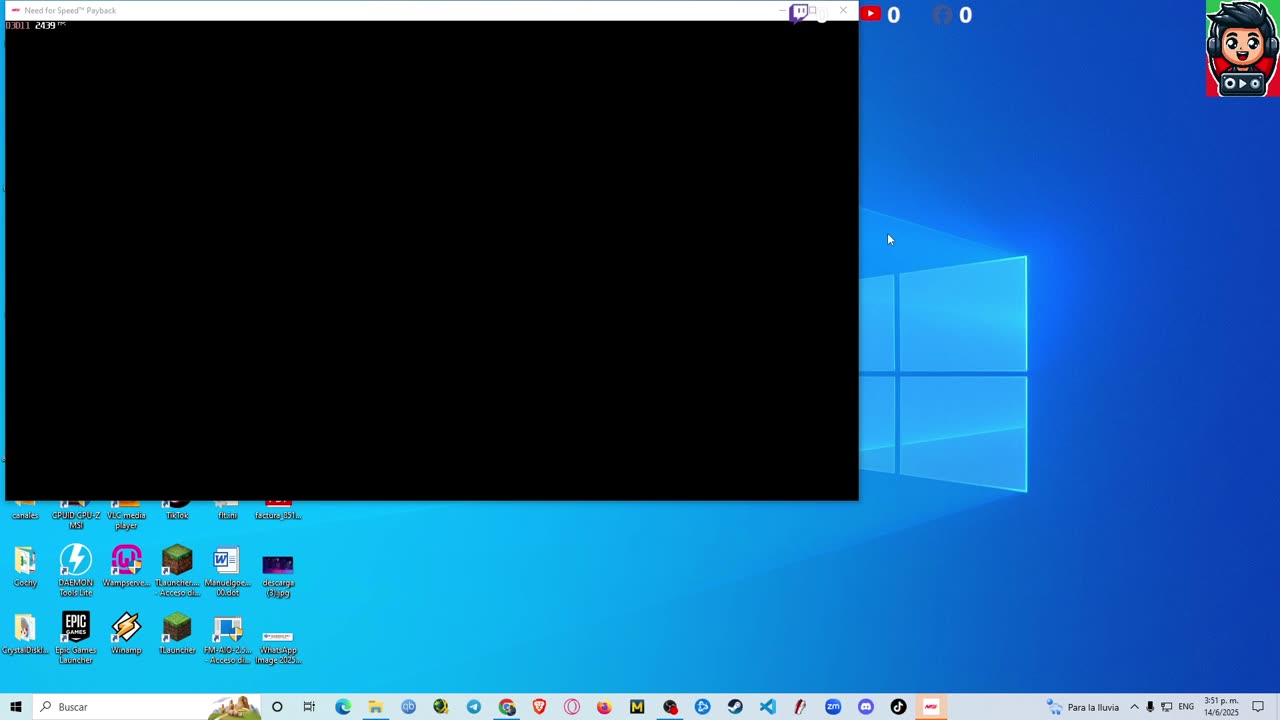1280x720 pixels.
Task: Select the factura_851 file label
Action: pos(278,516)
